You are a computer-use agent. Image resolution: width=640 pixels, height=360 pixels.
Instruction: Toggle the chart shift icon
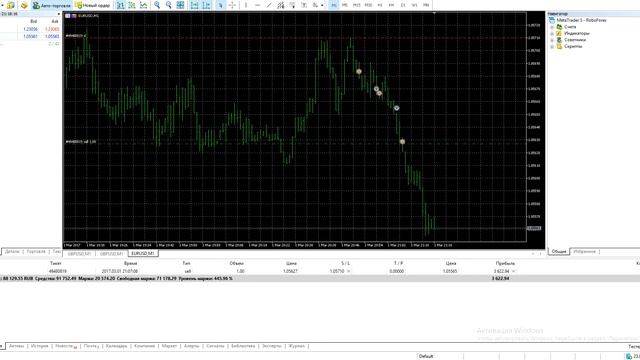(x=207, y=5)
